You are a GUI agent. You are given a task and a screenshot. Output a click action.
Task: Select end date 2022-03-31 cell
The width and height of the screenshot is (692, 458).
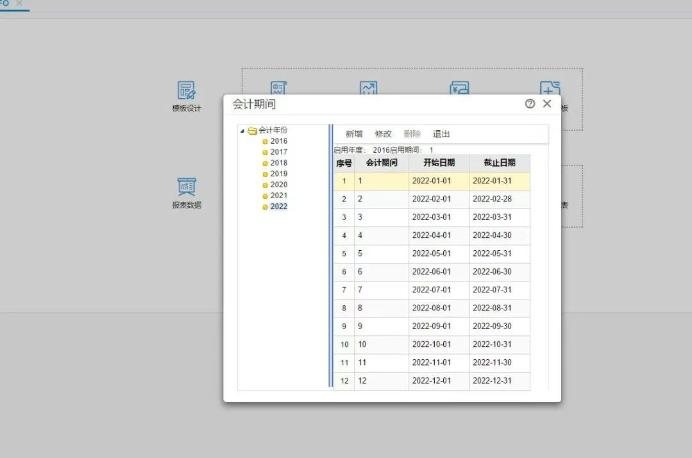tap(500, 218)
